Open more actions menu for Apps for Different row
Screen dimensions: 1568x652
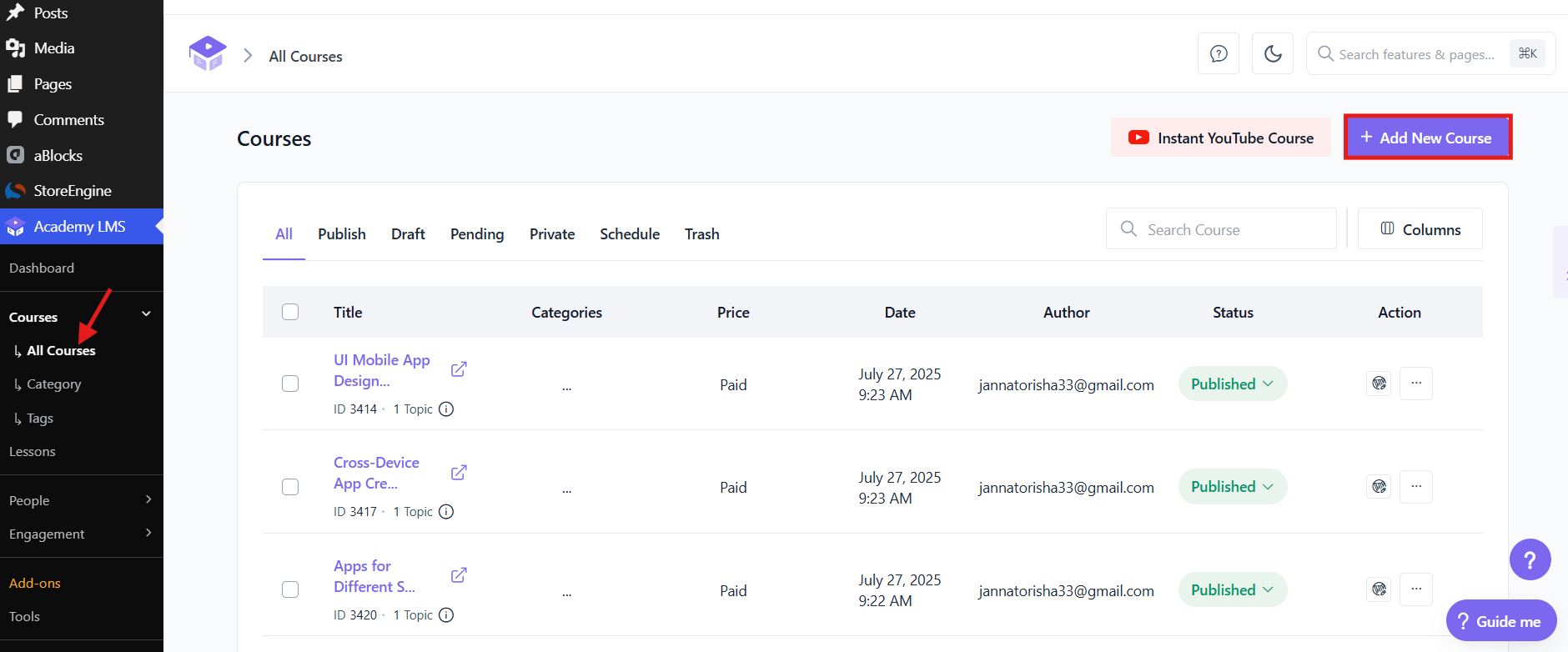click(x=1416, y=589)
